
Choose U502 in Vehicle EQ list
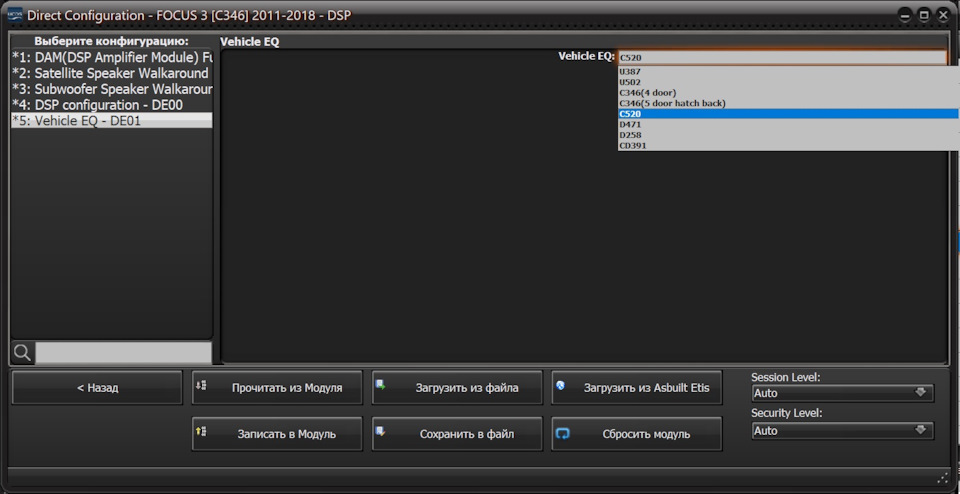tap(788, 82)
